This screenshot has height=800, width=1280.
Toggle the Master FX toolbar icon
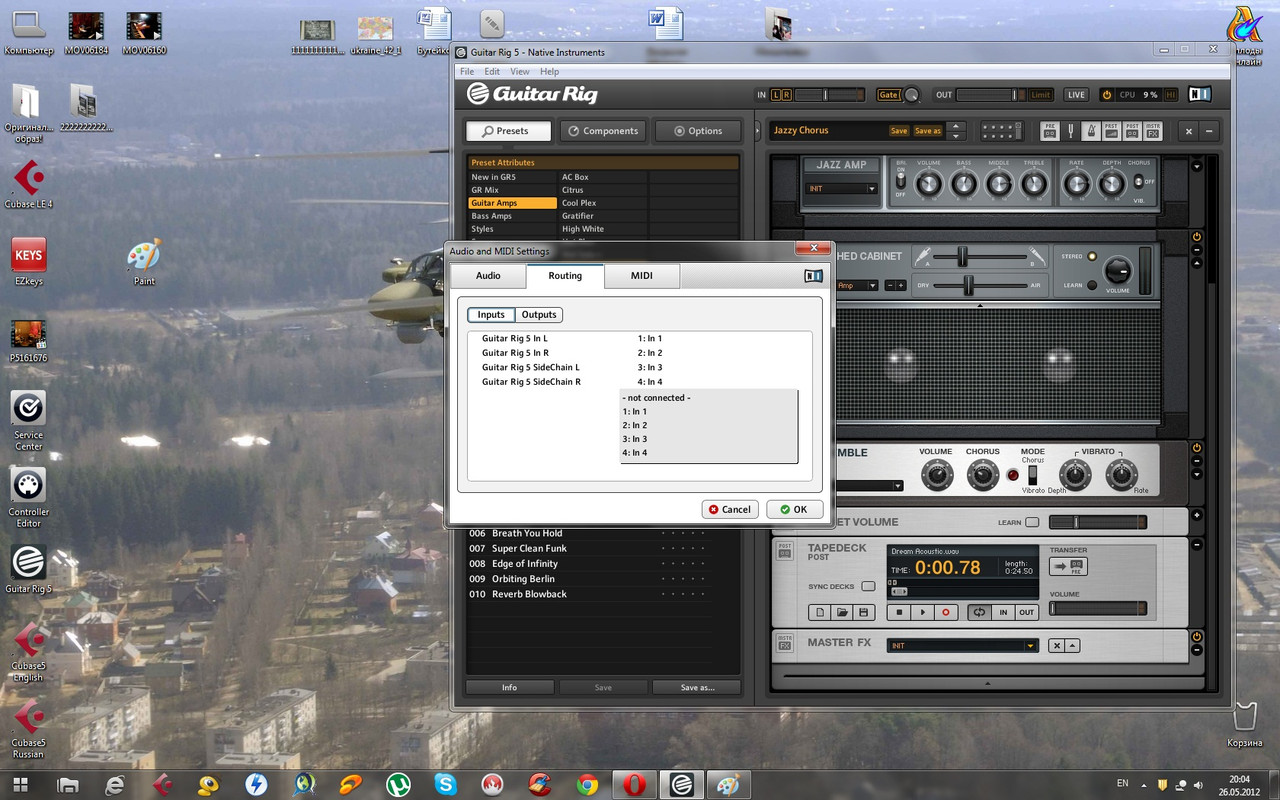[x=1152, y=131]
